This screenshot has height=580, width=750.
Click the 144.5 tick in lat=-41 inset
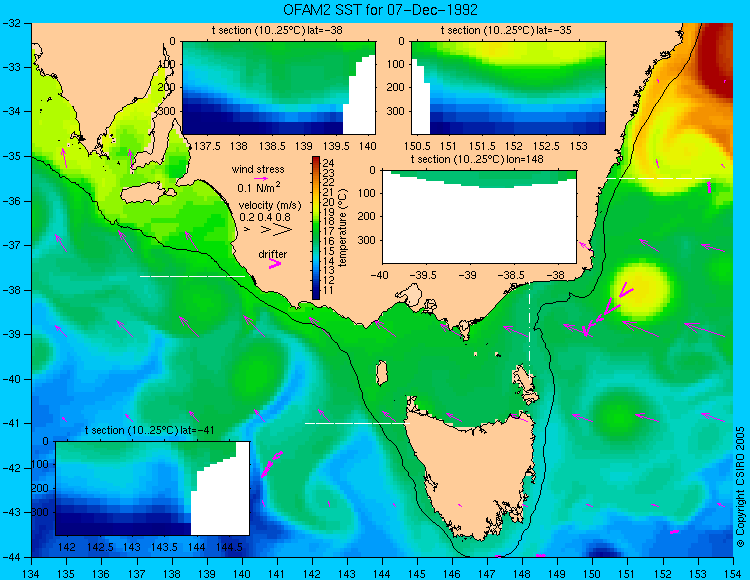pos(229,547)
